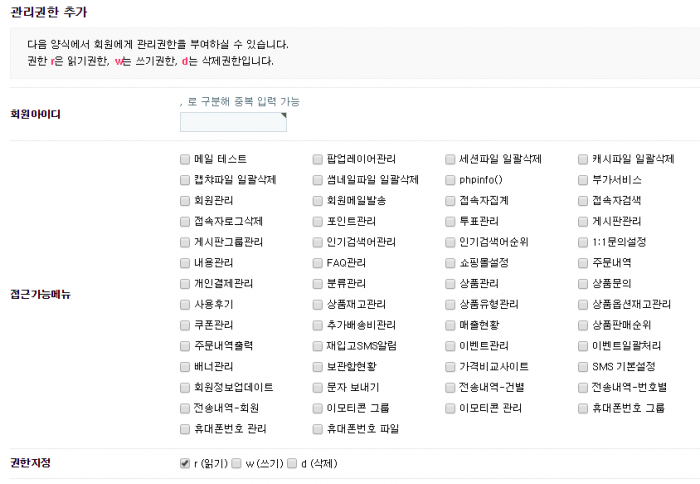The image size is (700, 484).
Task: Enable the w (쓰기) permission checkbox
Action: click(x=236, y=463)
